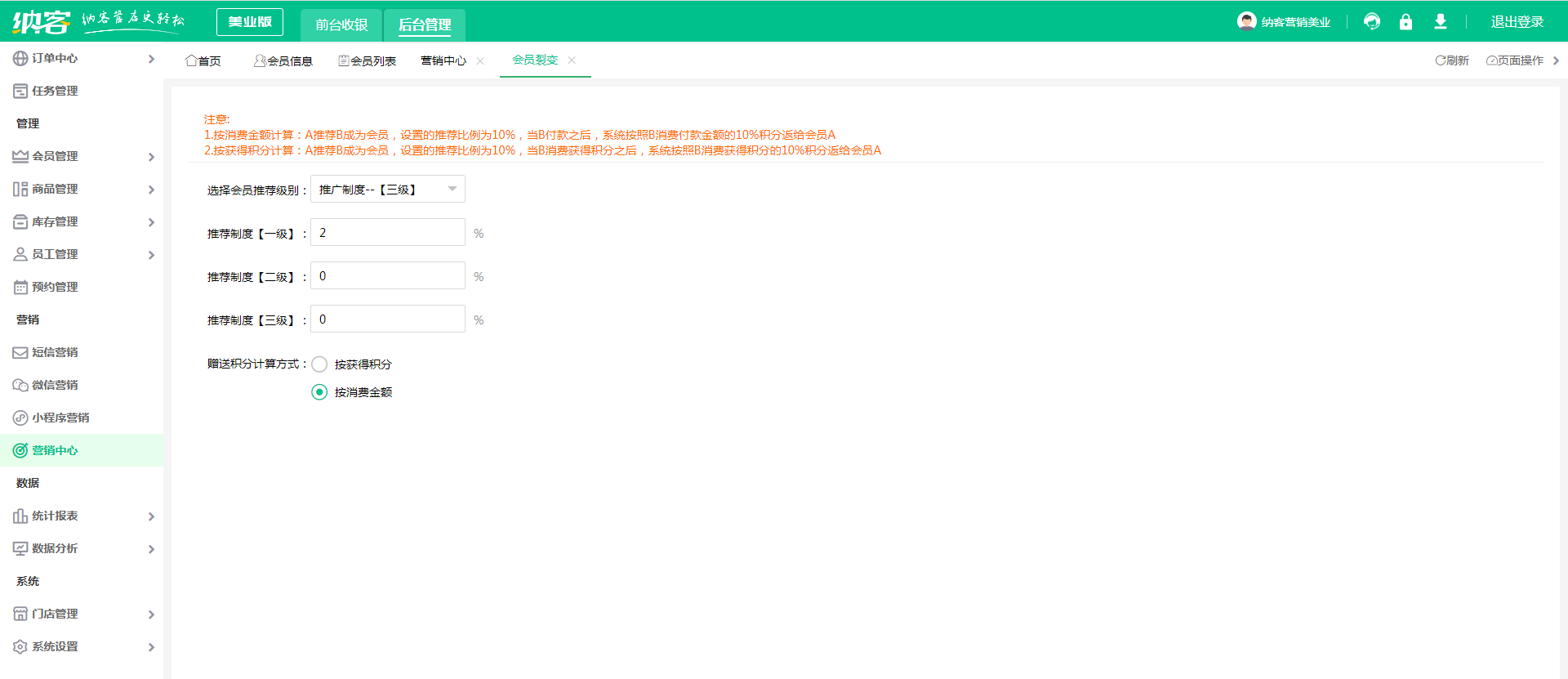Open 任务管理 in the sidebar

point(55,91)
